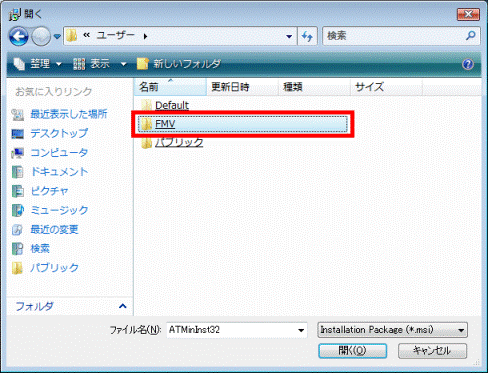Viewport: 488px width, 373px height.
Task: Click the Default folder icon
Action: tap(146, 105)
